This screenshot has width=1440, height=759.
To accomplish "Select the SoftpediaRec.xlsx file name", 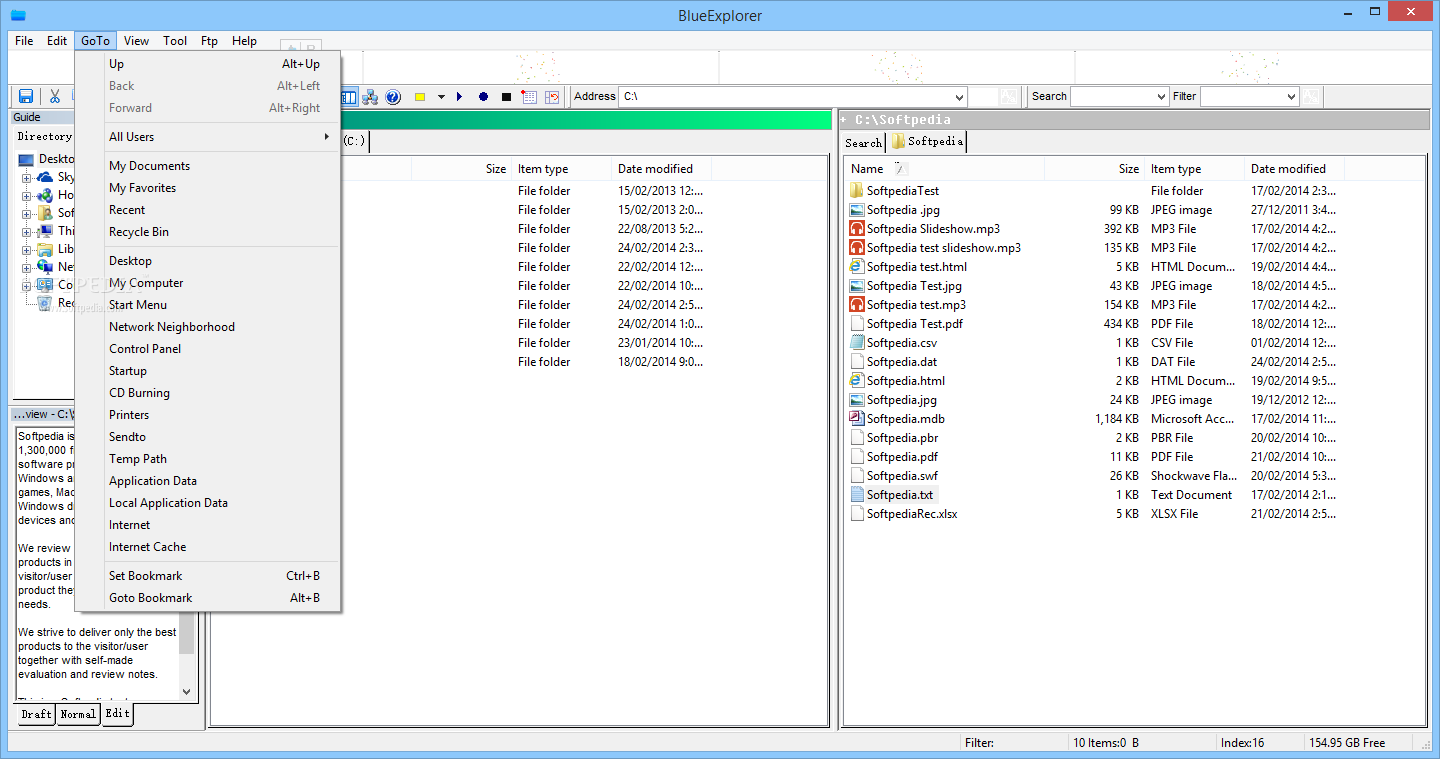I will (912, 514).
